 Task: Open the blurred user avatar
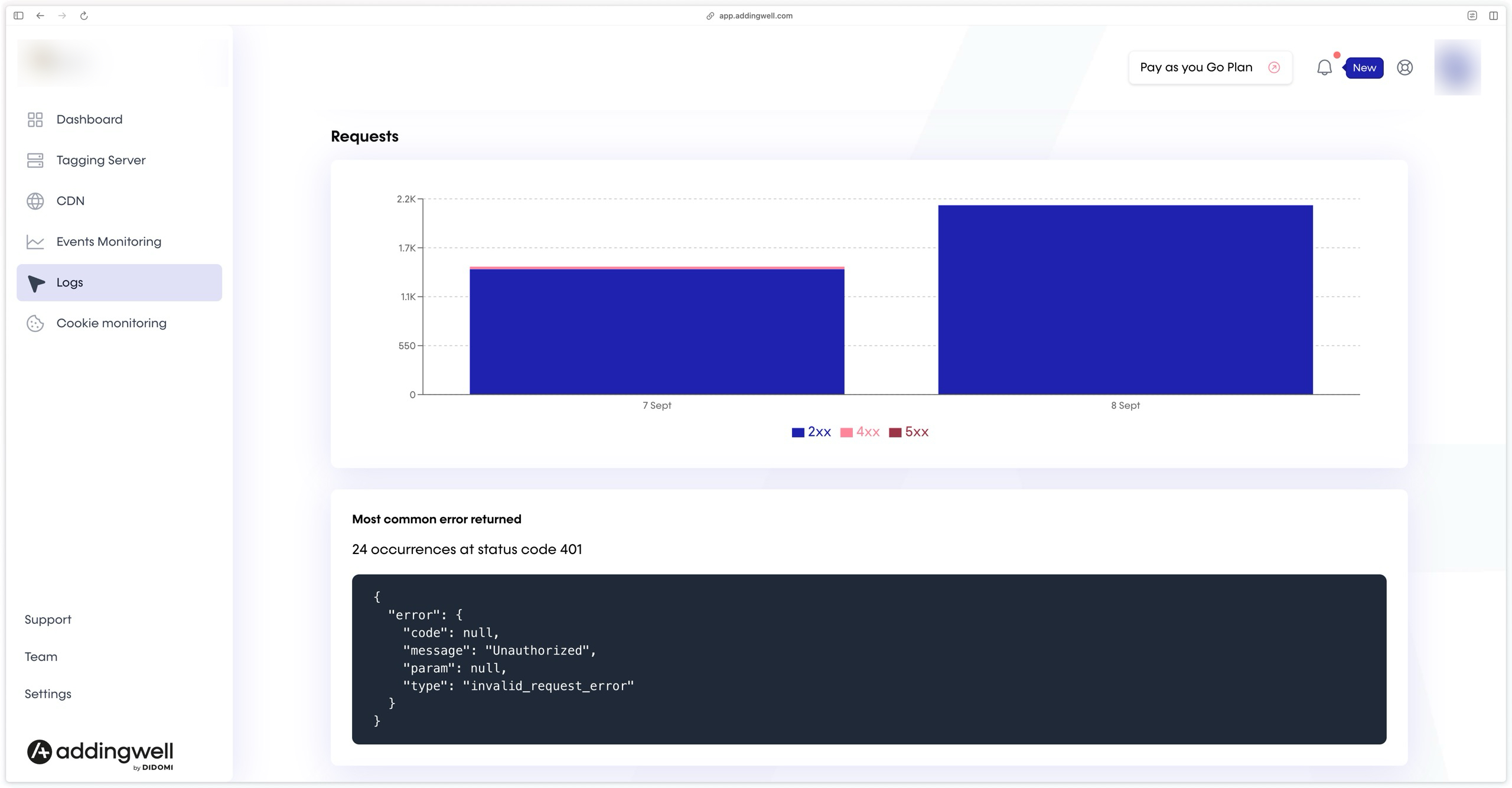pyautogui.click(x=1457, y=67)
